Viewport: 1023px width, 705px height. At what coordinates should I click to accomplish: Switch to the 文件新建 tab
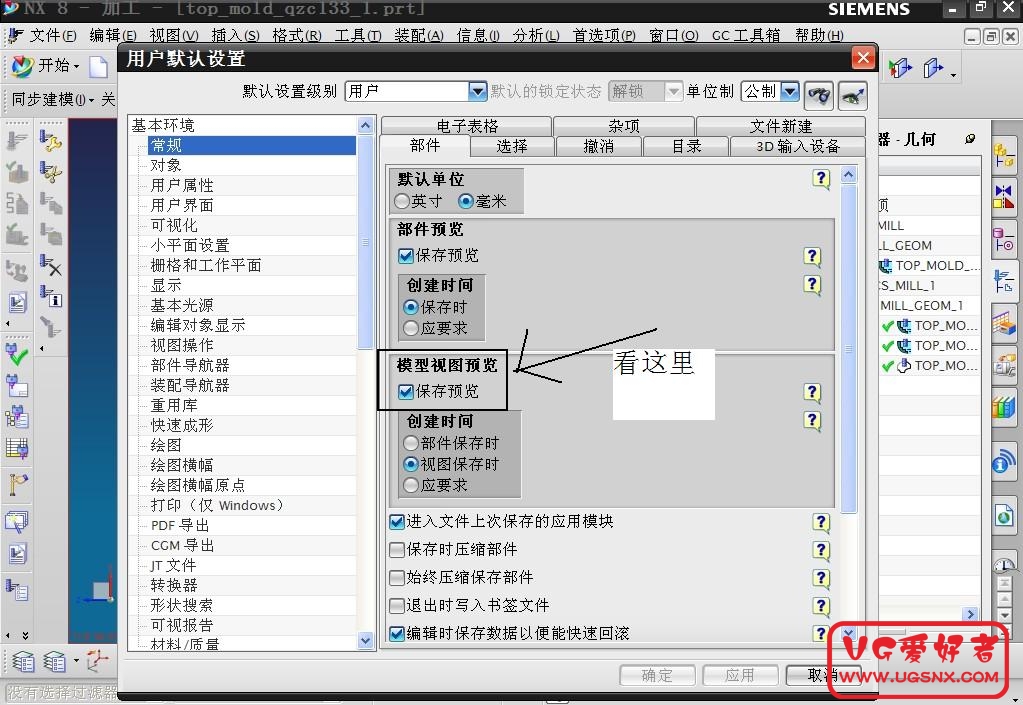pos(781,126)
